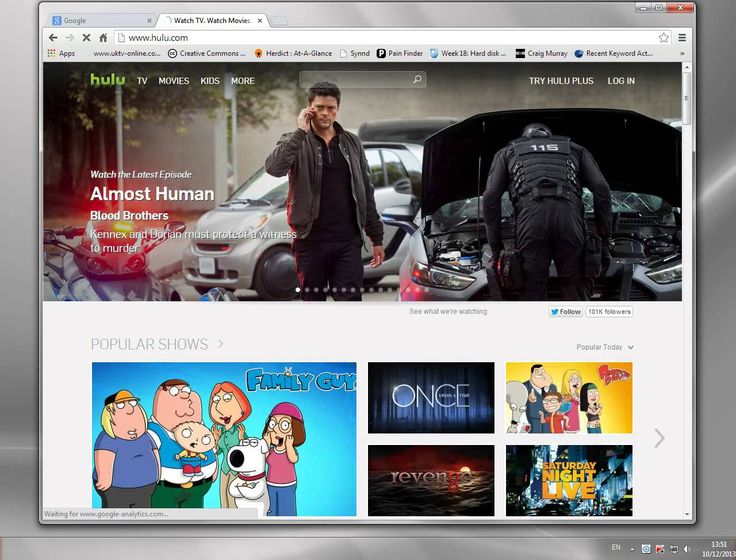736x560 pixels.
Task: Select the Watch TV. Watch Movies tab
Action: point(213,21)
